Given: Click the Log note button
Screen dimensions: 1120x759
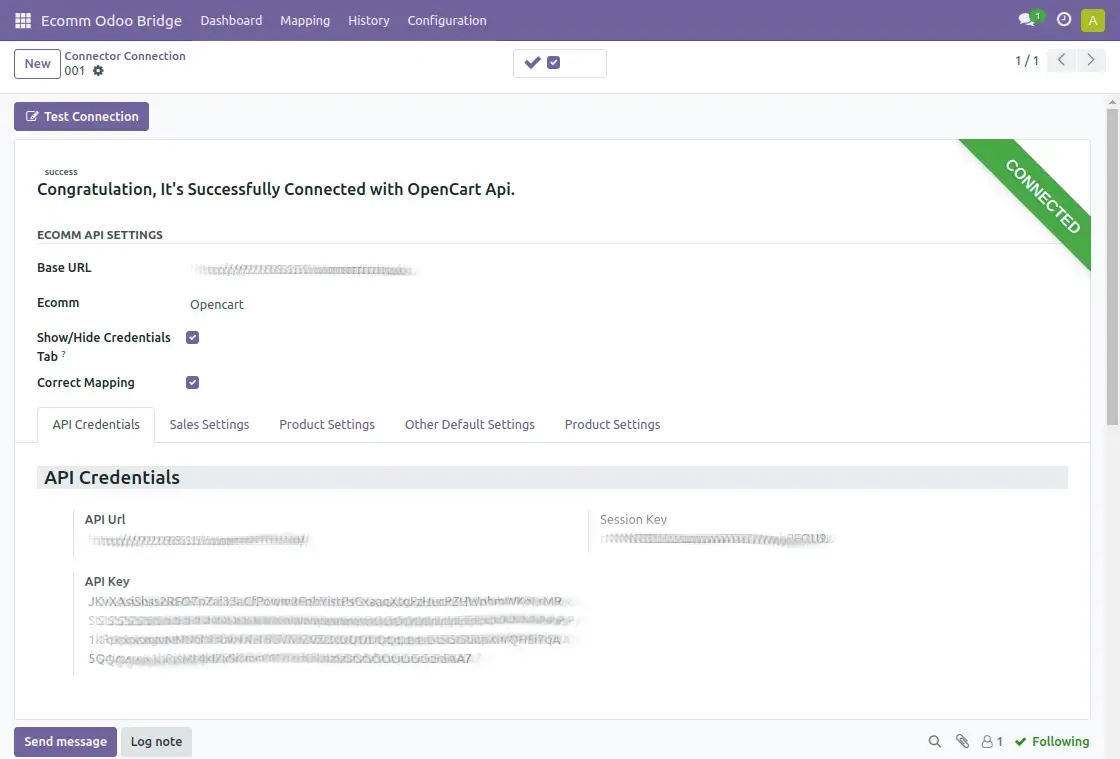Looking at the screenshot, I should tap(156, 741).
